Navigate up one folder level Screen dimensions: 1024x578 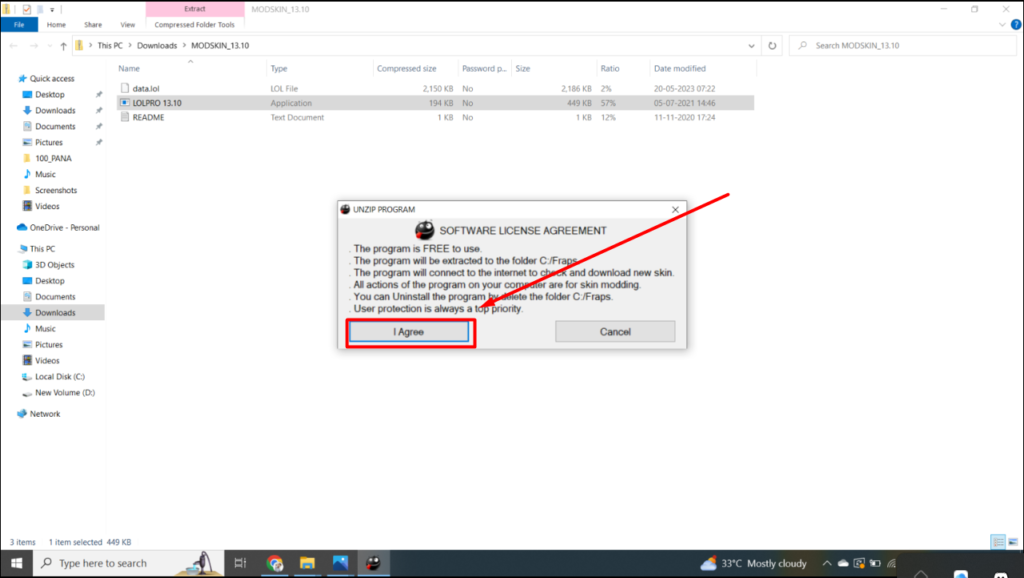63,45
